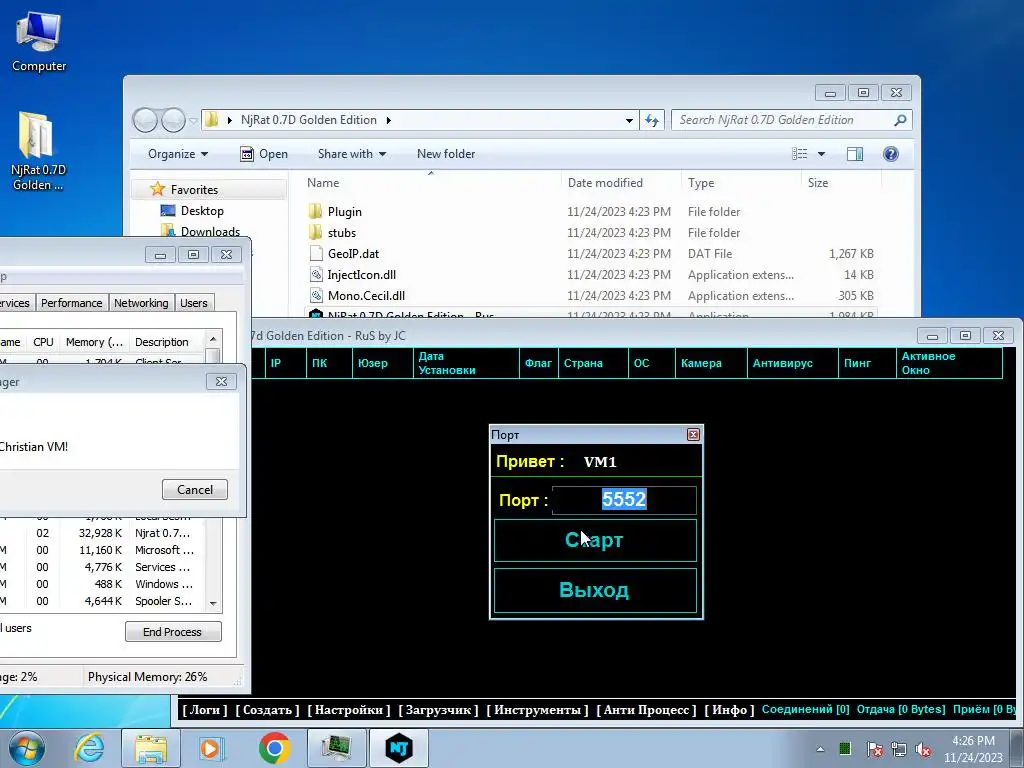Expand the address bar history dropdown
Screen dimensions: 1024x768
pos(629,120)
